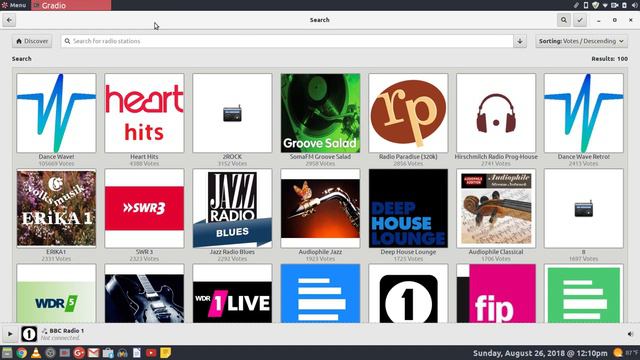Open the system tray battery icon
This screenshot has width=640, height=360.
tap(624, 5)
